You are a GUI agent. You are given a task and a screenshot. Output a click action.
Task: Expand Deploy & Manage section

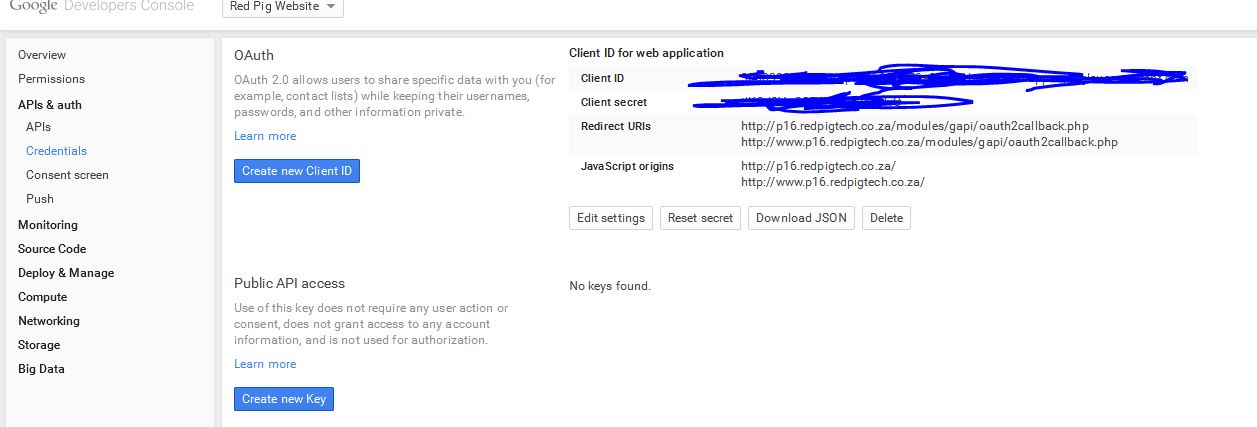(66, 273)
